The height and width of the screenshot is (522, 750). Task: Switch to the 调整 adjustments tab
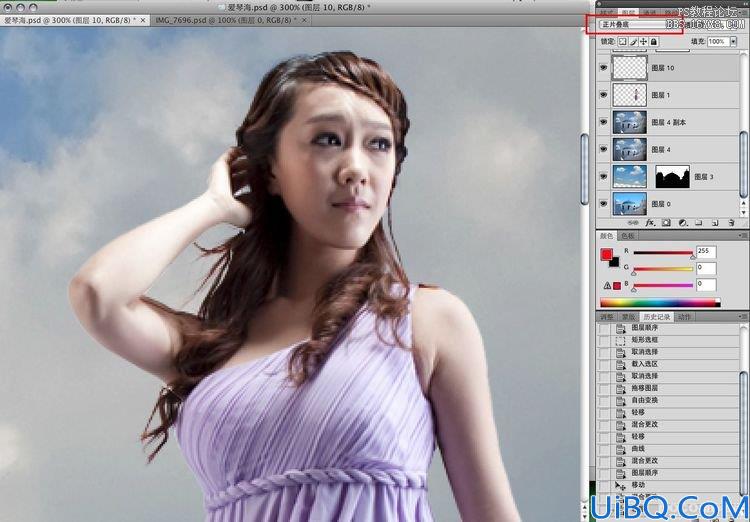[x=607, y=317]
